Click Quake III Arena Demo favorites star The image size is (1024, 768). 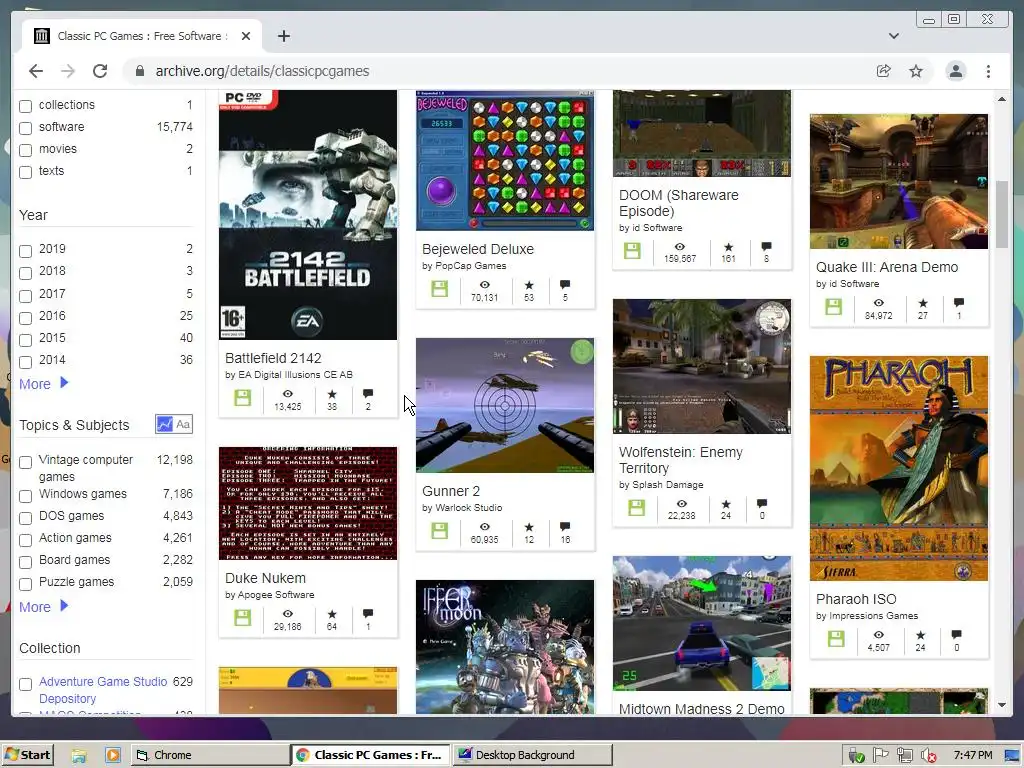pyautogui.click(x=923, y=303)
